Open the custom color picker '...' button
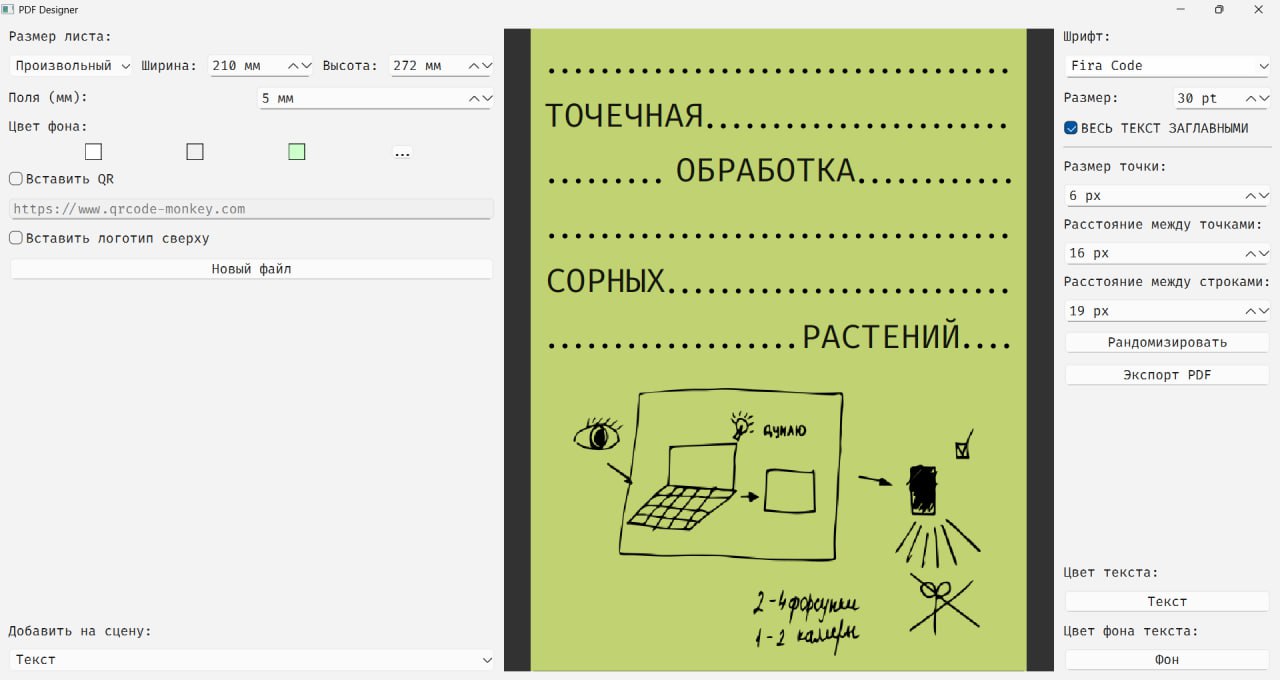Screen dimensions: 1280x680 pos(402,153)
